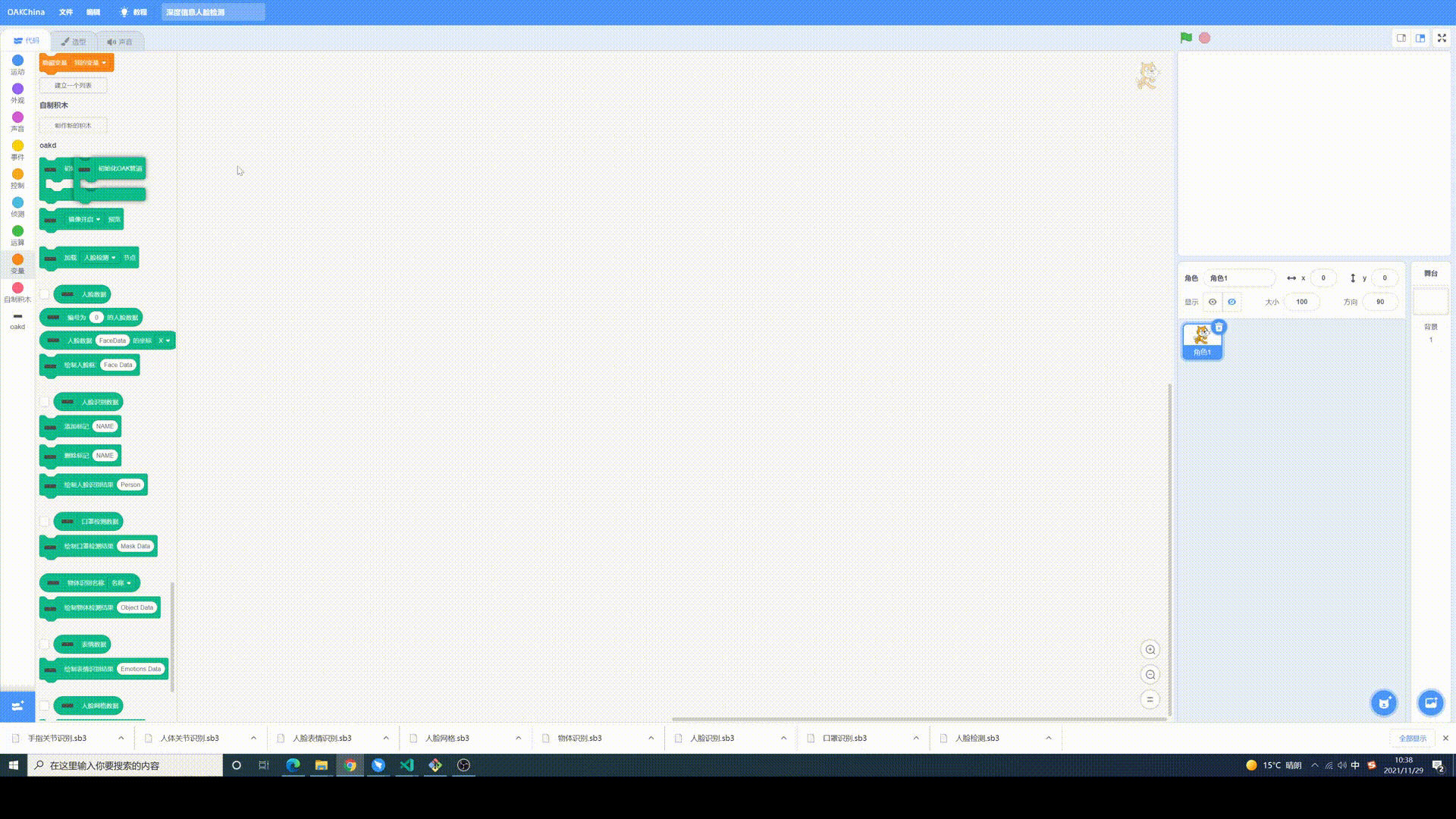Open the add extension button

click(17, 706)
